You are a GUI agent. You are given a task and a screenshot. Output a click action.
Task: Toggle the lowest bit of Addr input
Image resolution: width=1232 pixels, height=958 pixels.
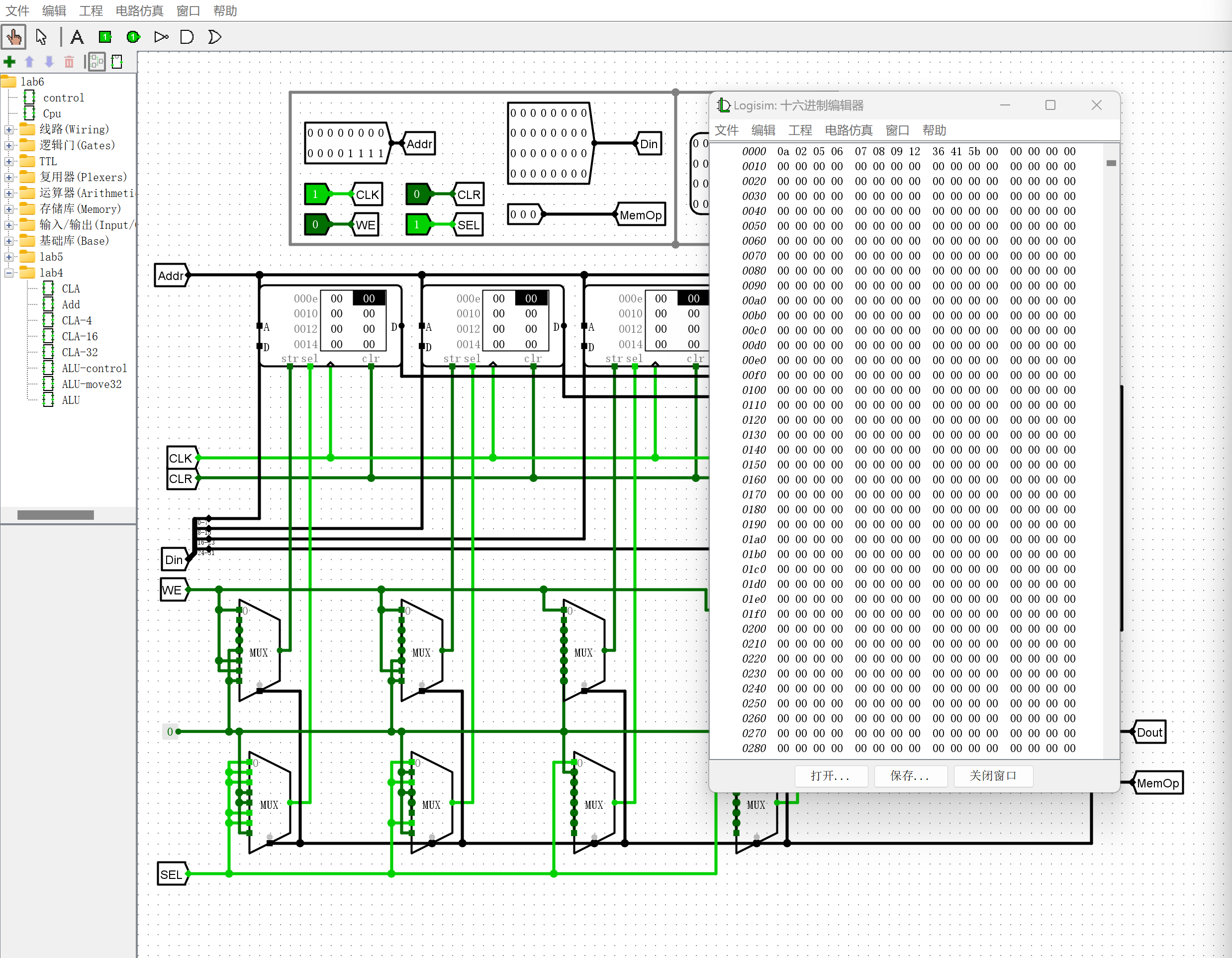(381, 154)
